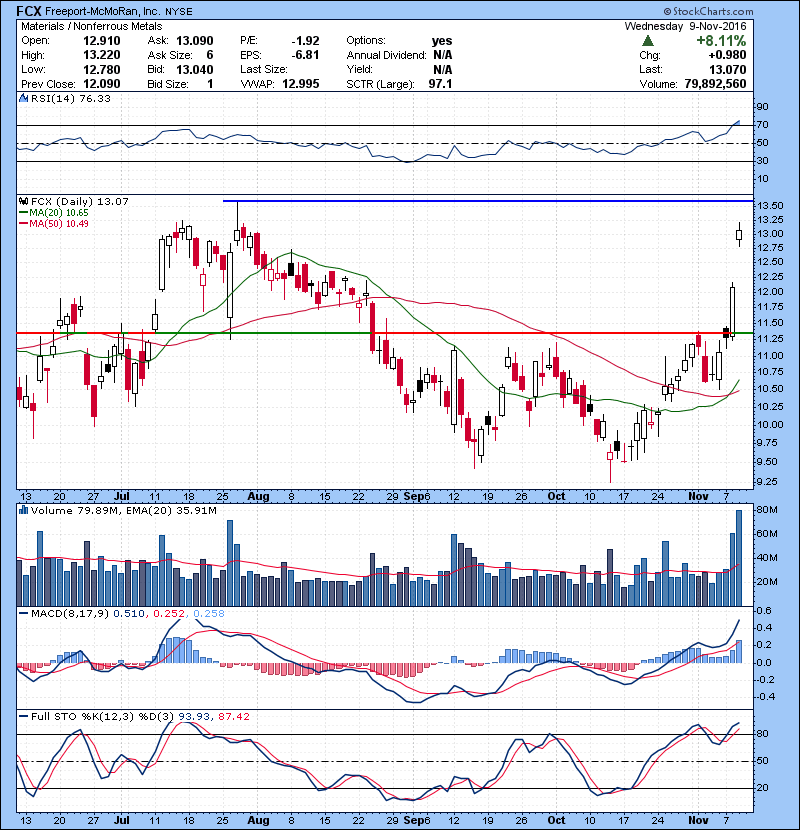
Task: Click the Last price 13.070
Action: (x=727, y=69)
